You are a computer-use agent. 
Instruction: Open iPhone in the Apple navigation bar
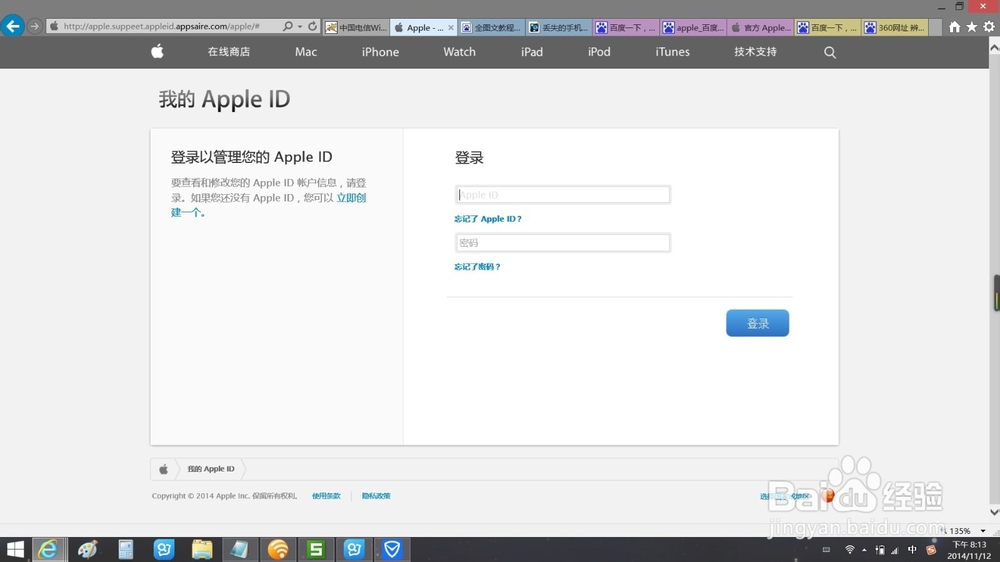click(380, 52)
